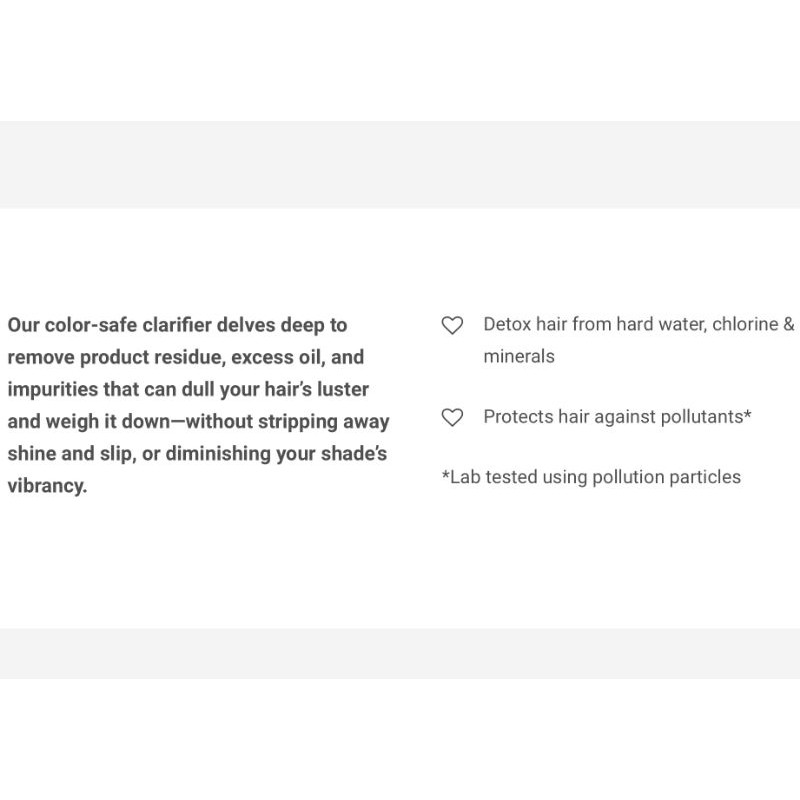Click the word 'minerals' in the benefits list
This screenshot has height=800, width=800.
[519, 356]
